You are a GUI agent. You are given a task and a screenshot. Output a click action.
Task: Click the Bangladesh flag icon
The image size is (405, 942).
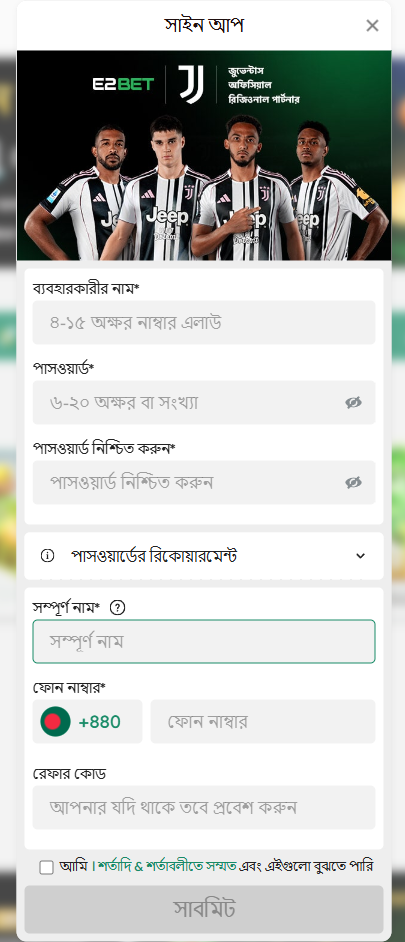coord(55,722)
